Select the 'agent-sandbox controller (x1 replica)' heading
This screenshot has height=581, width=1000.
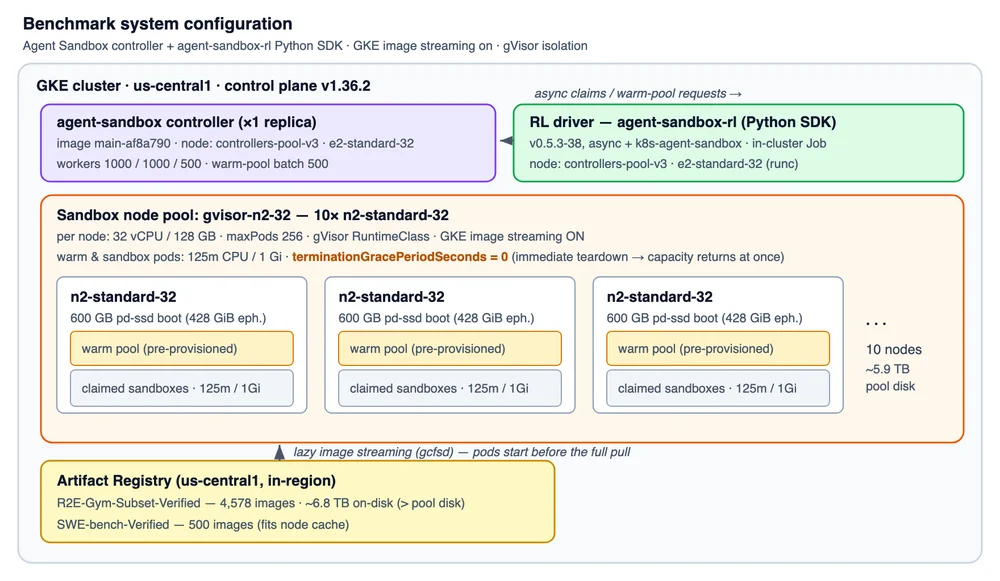tap(186, 122)
